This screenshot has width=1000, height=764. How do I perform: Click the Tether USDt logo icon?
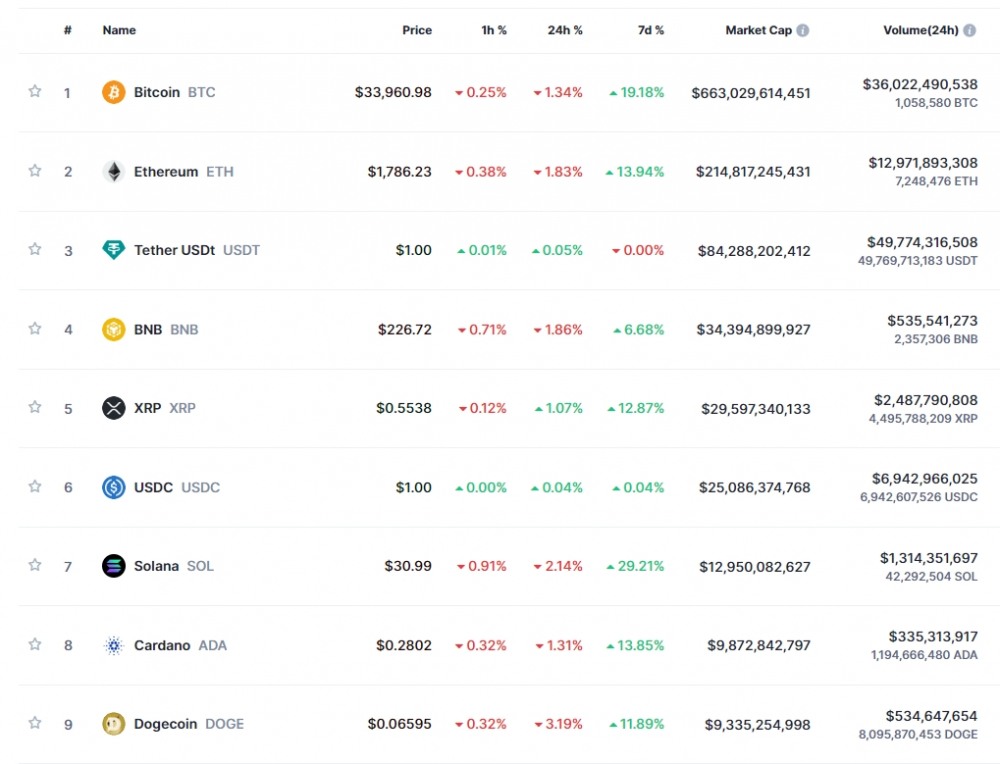click(x=114, y=250)
